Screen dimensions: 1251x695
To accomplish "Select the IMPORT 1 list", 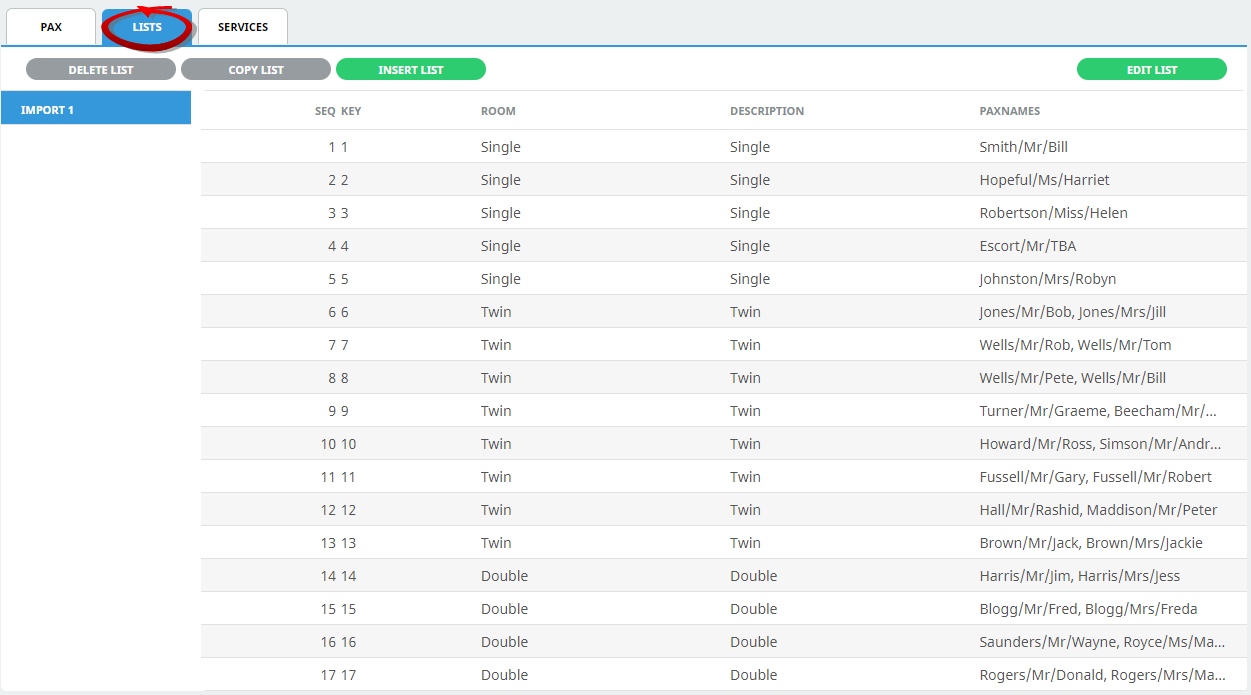I will tap(96, 109).
